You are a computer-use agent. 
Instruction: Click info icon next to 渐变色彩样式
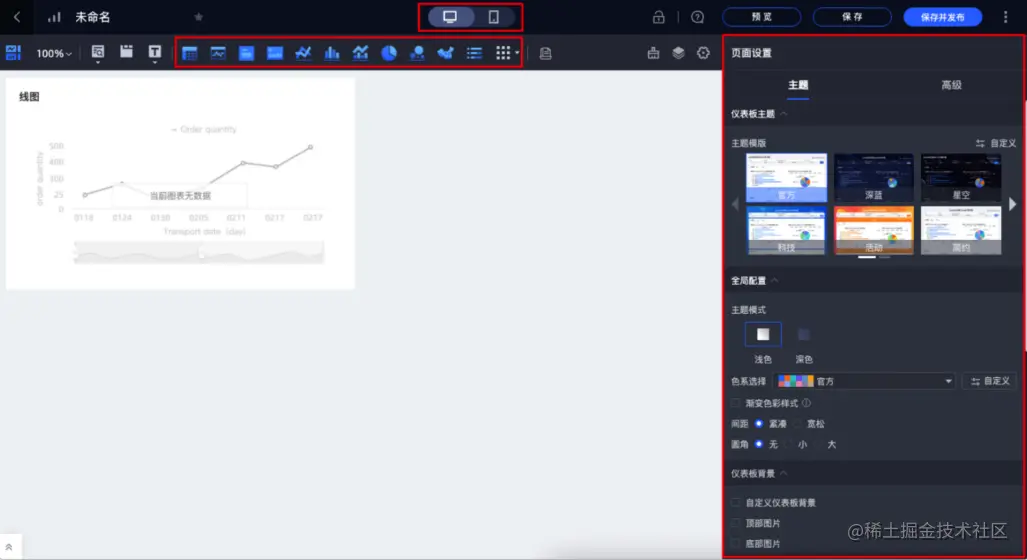tap(806, 403)
